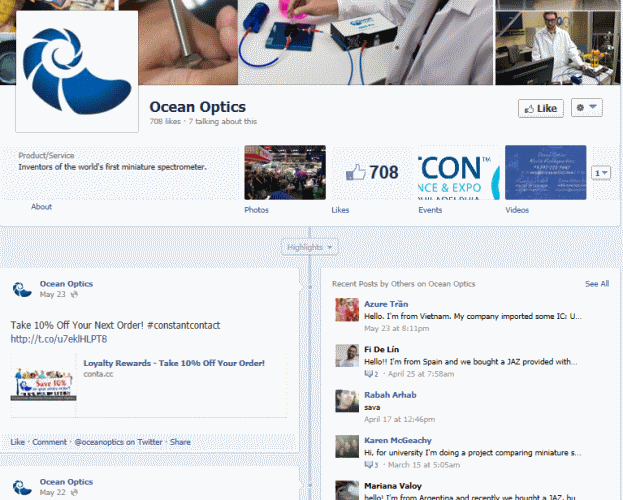Click the Ocean Optics page title
This screenshot has height=500, width=623.
pos(197,107)
